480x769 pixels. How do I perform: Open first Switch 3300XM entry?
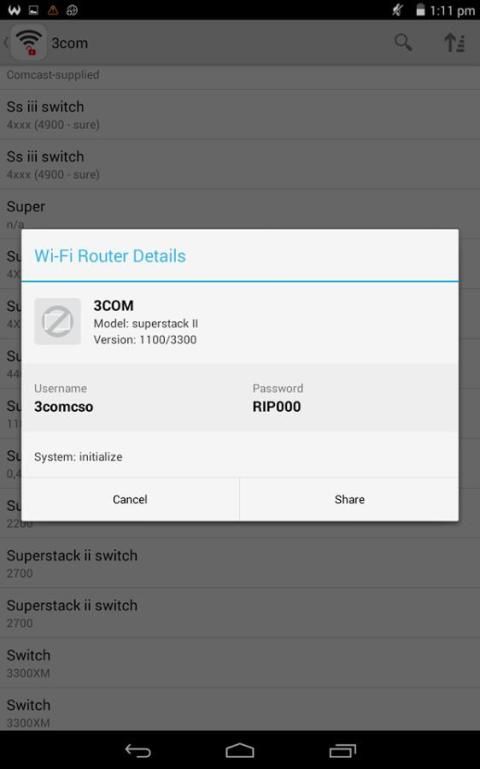[x=240, y=663]
